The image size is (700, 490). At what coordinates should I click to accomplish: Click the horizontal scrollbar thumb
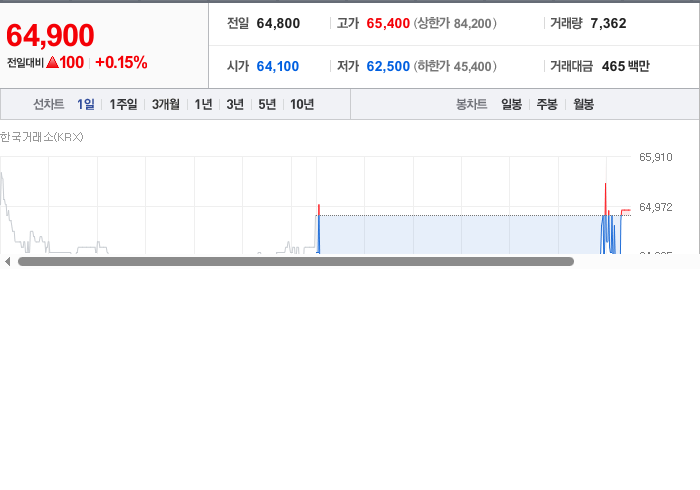pyautogui.click(x=296, y=262)
